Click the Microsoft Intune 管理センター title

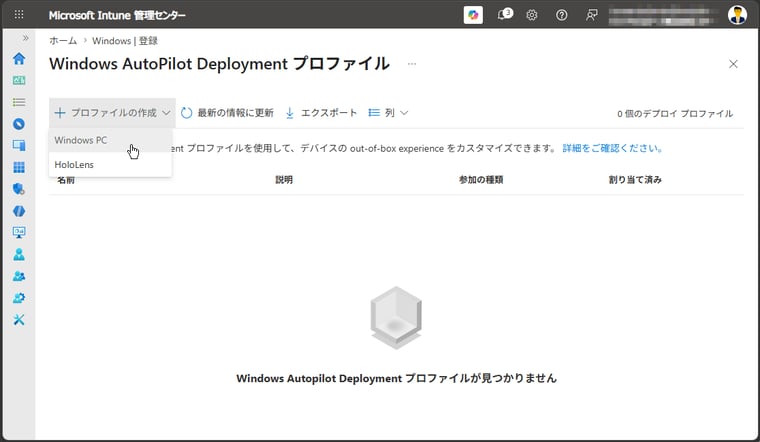117,15
